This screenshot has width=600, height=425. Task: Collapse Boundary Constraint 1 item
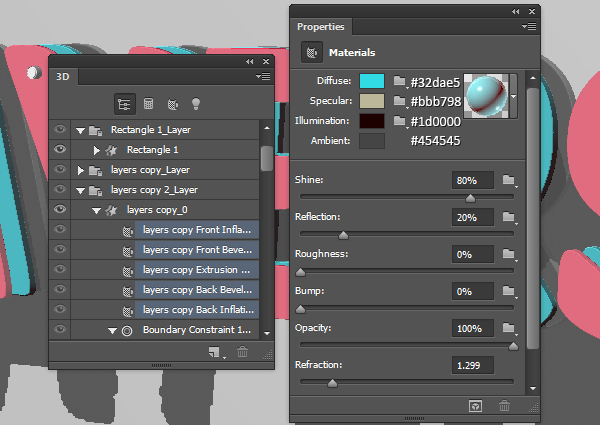click(112, 331)
